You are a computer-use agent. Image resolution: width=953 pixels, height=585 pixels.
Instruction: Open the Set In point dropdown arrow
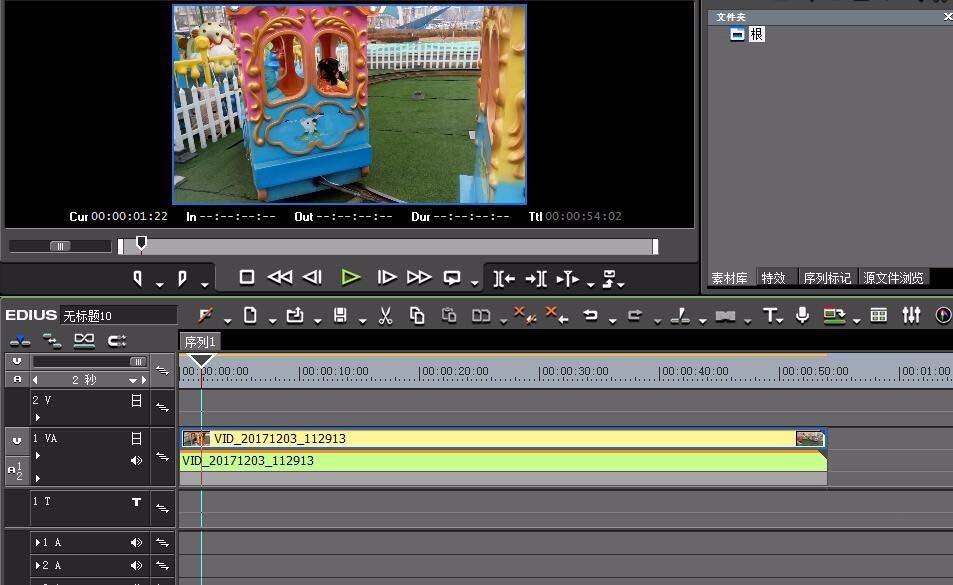coord(159,284)
